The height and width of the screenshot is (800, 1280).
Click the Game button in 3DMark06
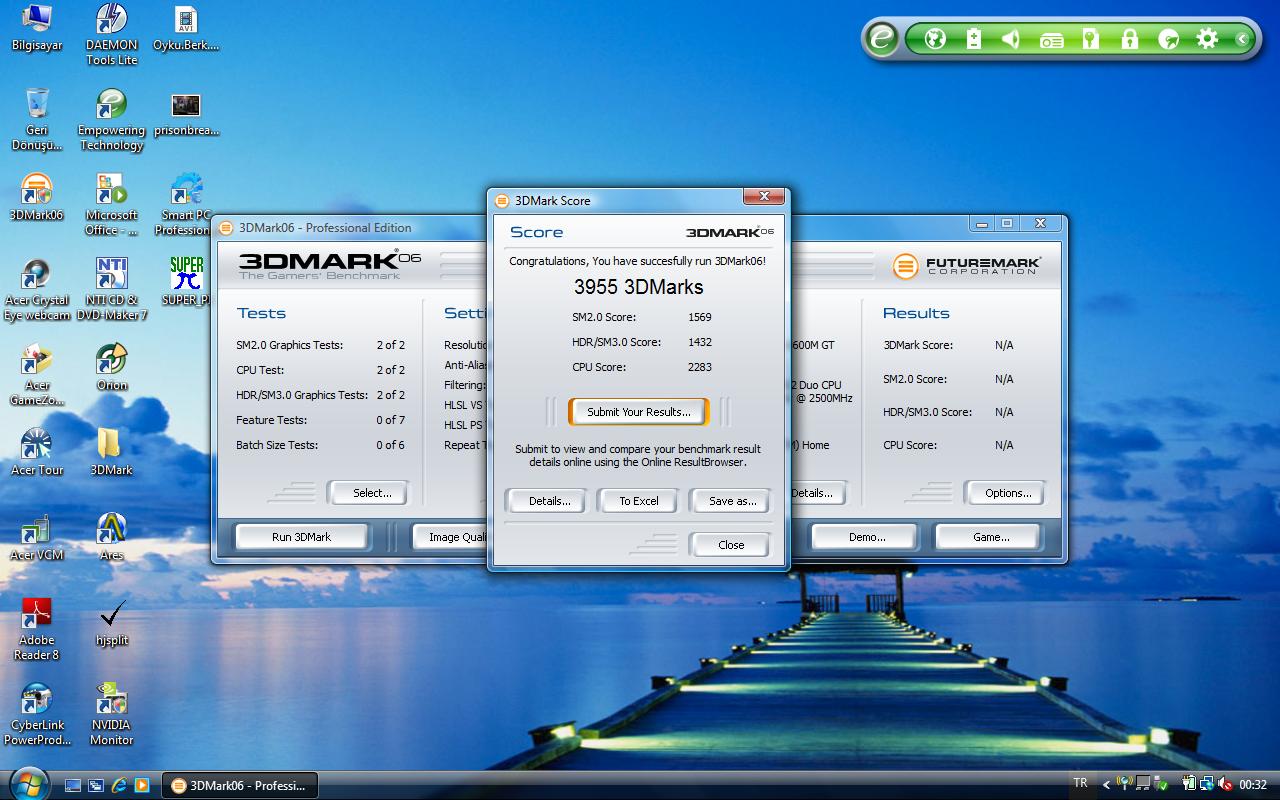[991, 537]
